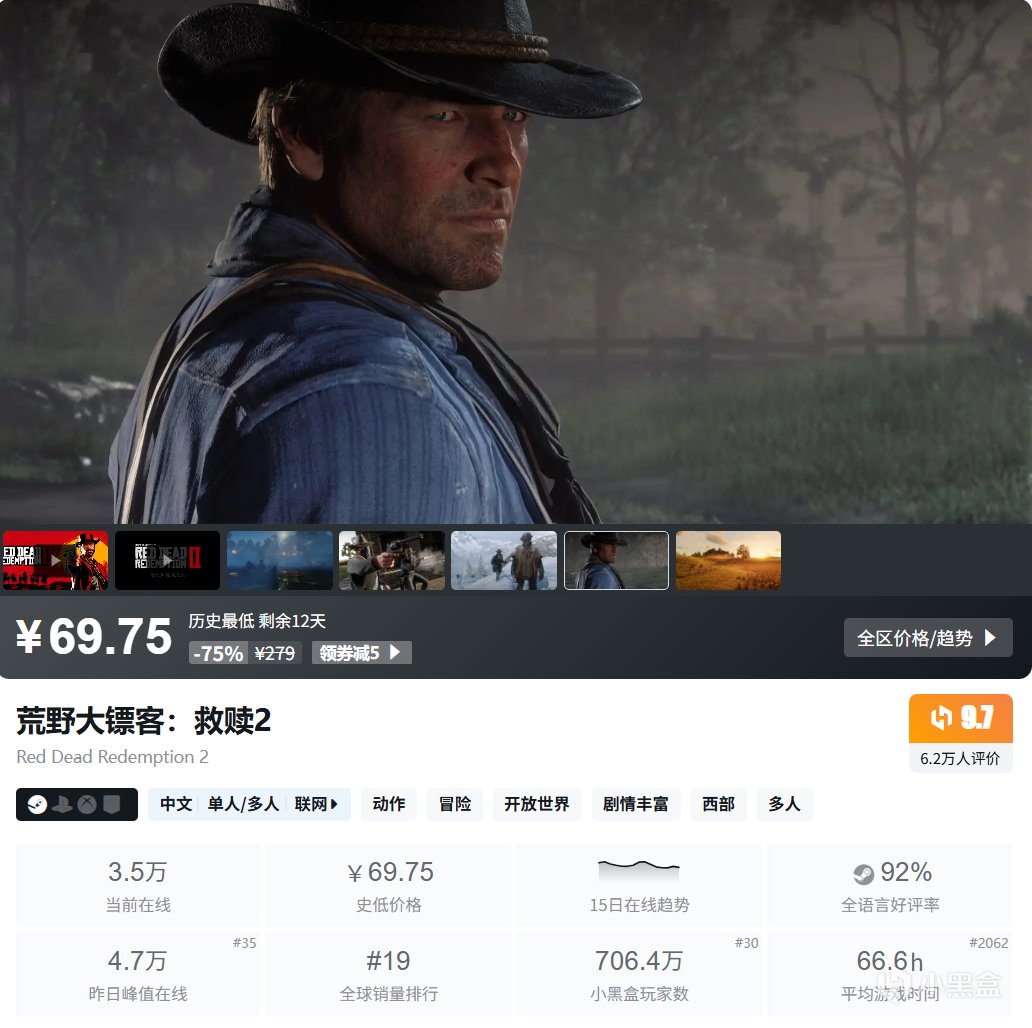Select the Steam platform icon

pyautogui.click(x=37, y=804)
